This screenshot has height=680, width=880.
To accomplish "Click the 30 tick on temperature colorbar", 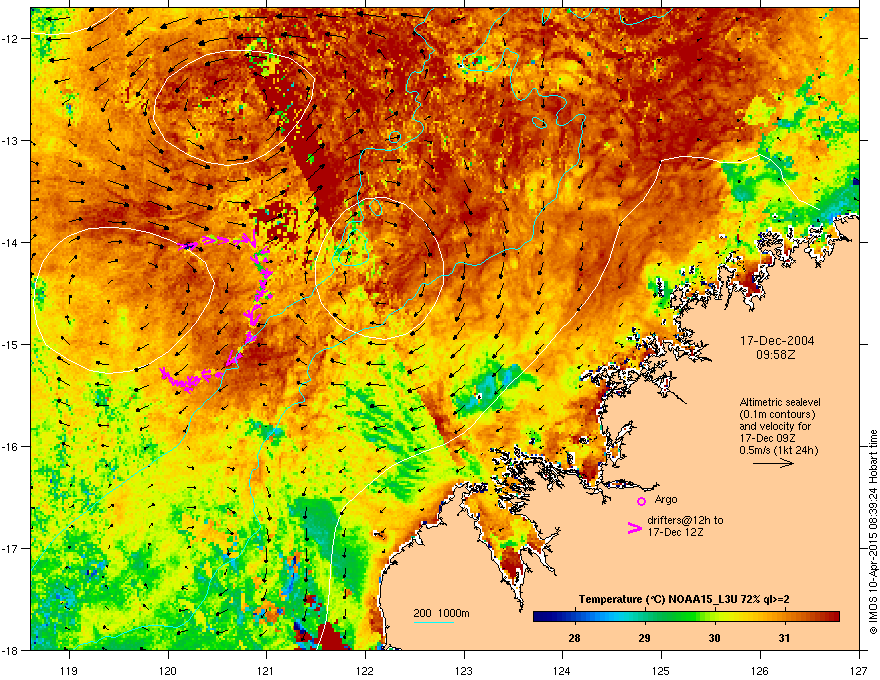I will coord(714,638).
